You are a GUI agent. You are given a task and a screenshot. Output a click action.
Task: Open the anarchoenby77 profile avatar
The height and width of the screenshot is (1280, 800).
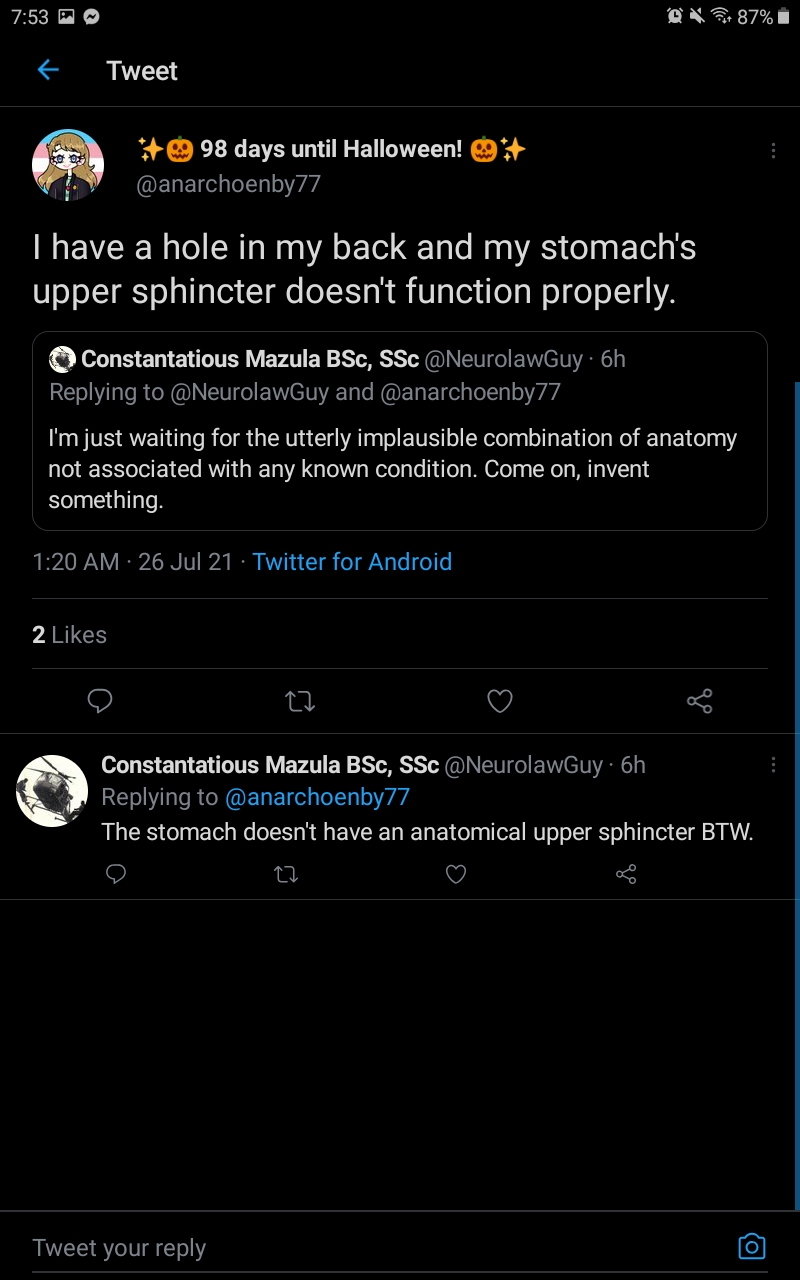(68, 166)
